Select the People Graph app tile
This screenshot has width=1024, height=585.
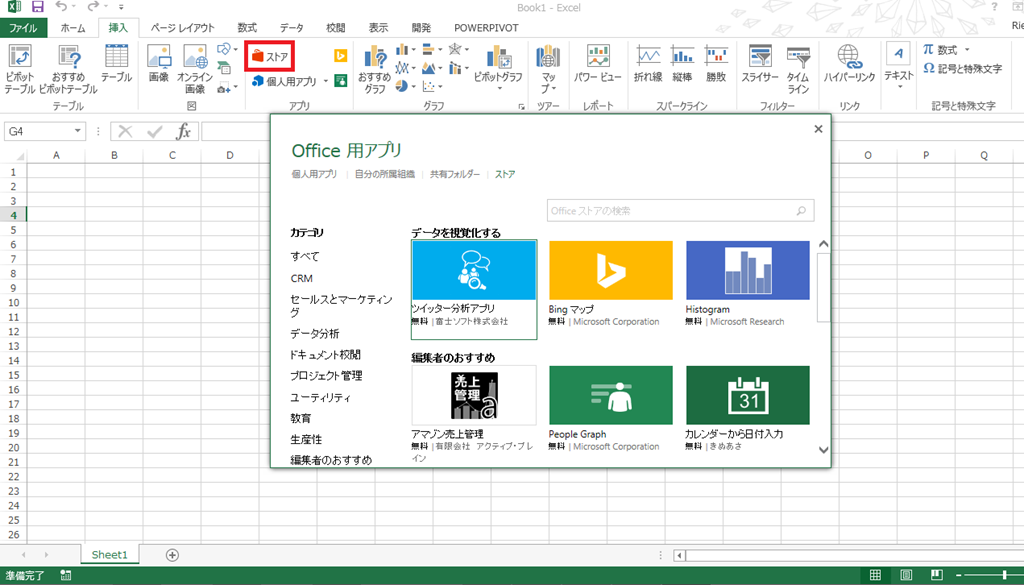tap(611, 409)
